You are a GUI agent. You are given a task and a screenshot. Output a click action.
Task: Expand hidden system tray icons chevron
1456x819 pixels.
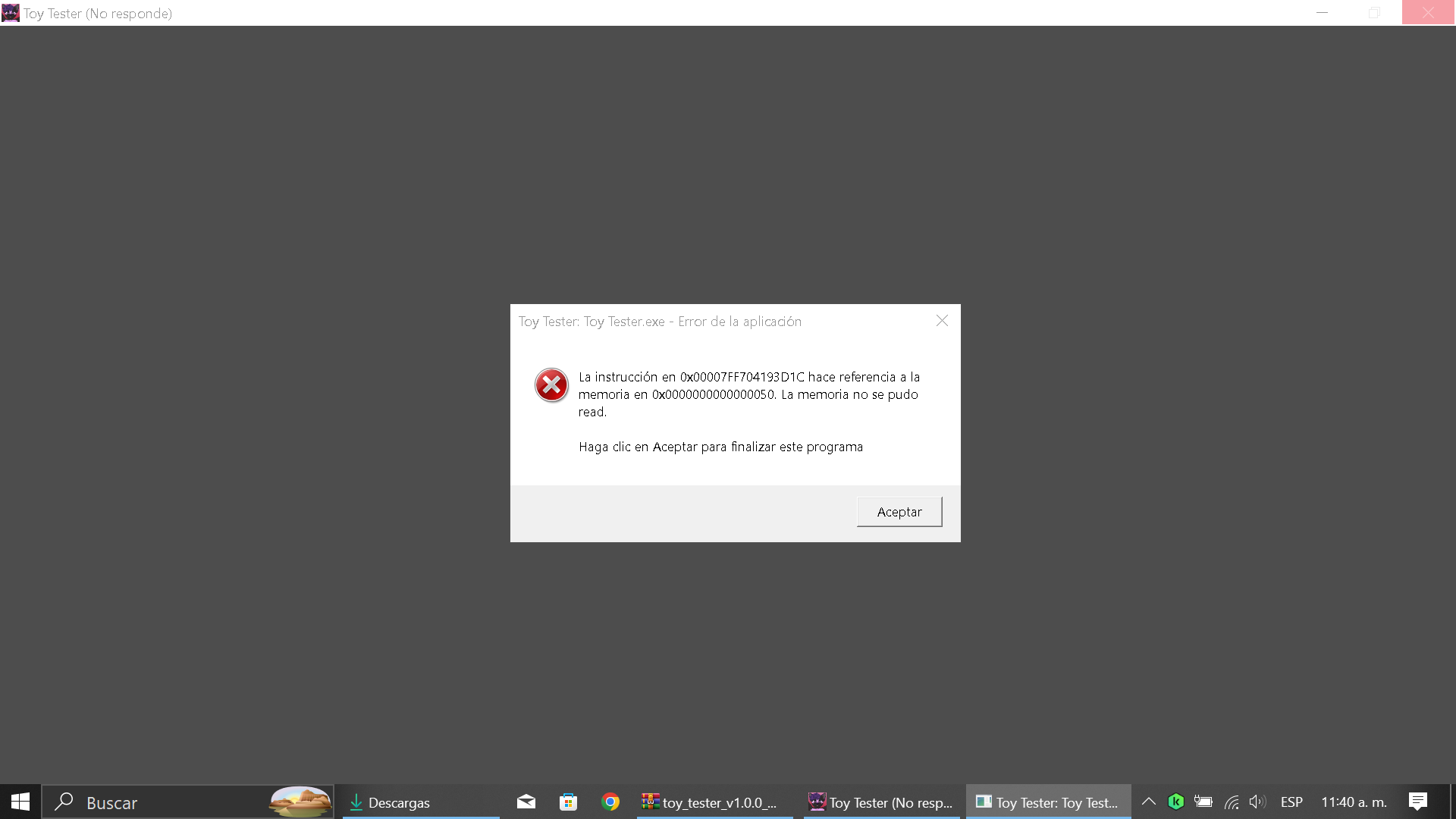click(x=1149, y=802)
